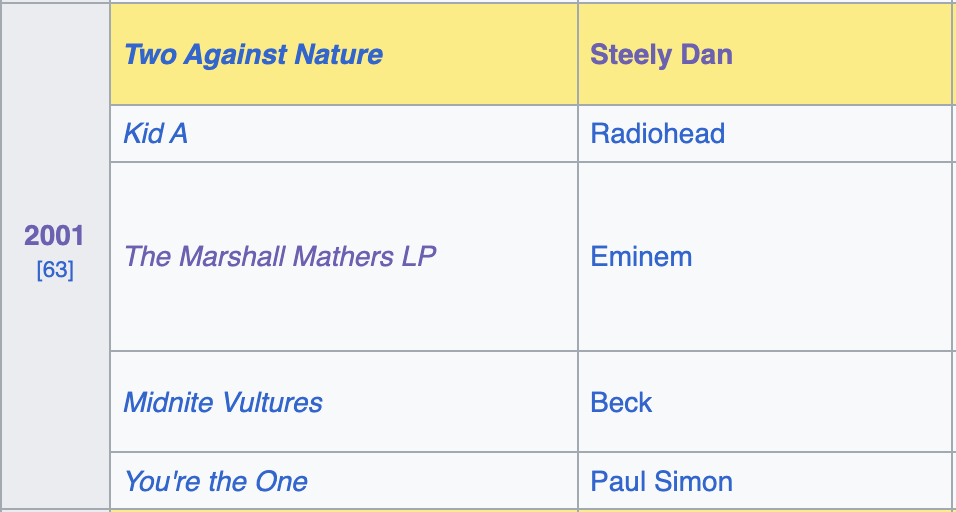Go to the Radiohead article link
This screenshot has height=512, width=956.
pyautogui.click(x=657, y=133)
